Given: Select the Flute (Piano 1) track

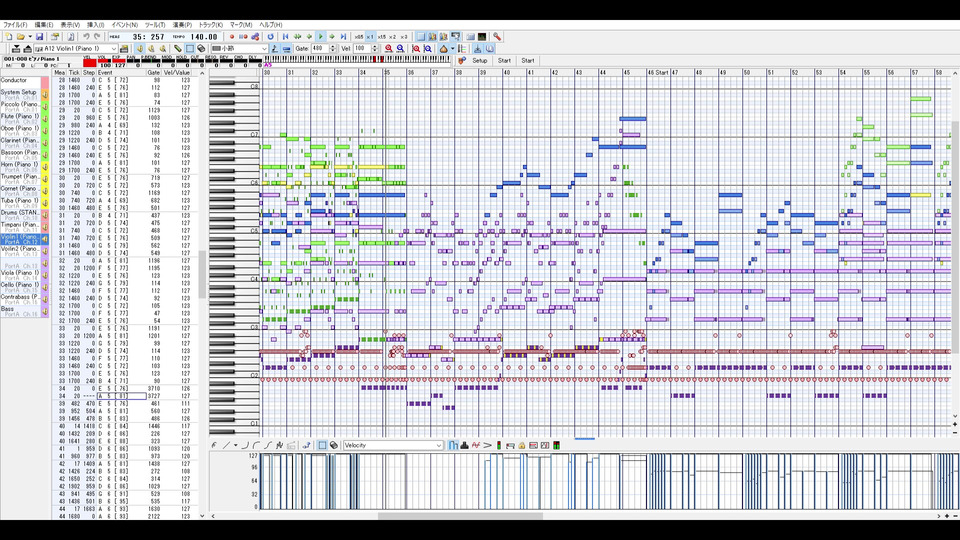Looking at the screenshot, I should pyautogui.click(x=20, y=118).
